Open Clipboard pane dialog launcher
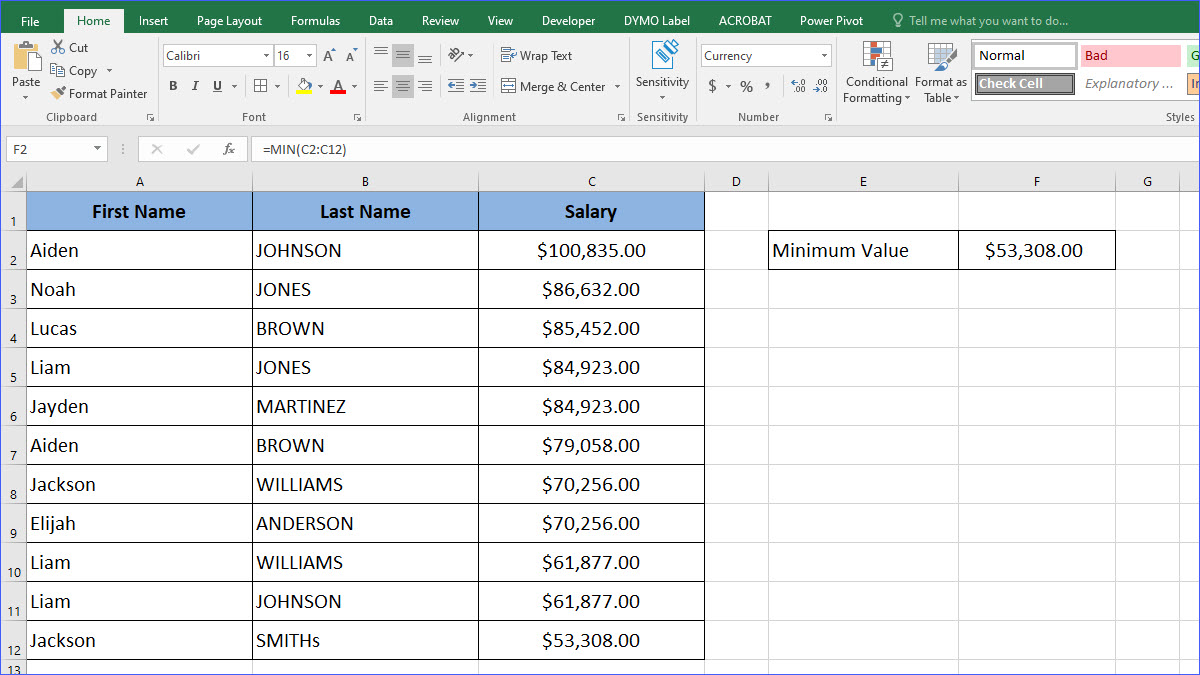Screen dimensions: 1200x675 [150, 117]
